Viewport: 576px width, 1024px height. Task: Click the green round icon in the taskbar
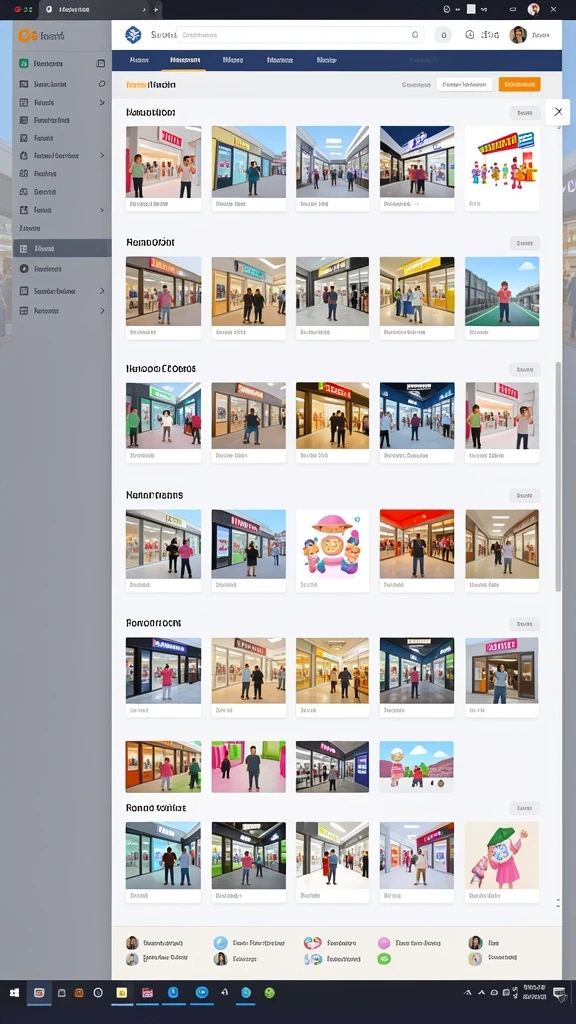tap(270, 993)
